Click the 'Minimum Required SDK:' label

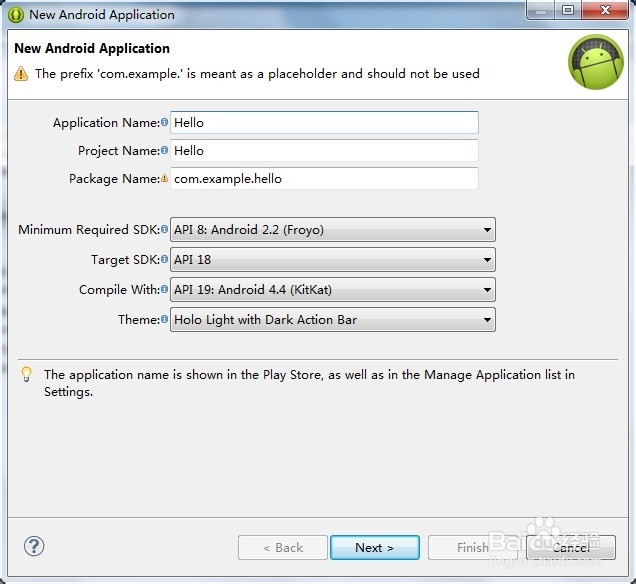(x=89, y=230)
